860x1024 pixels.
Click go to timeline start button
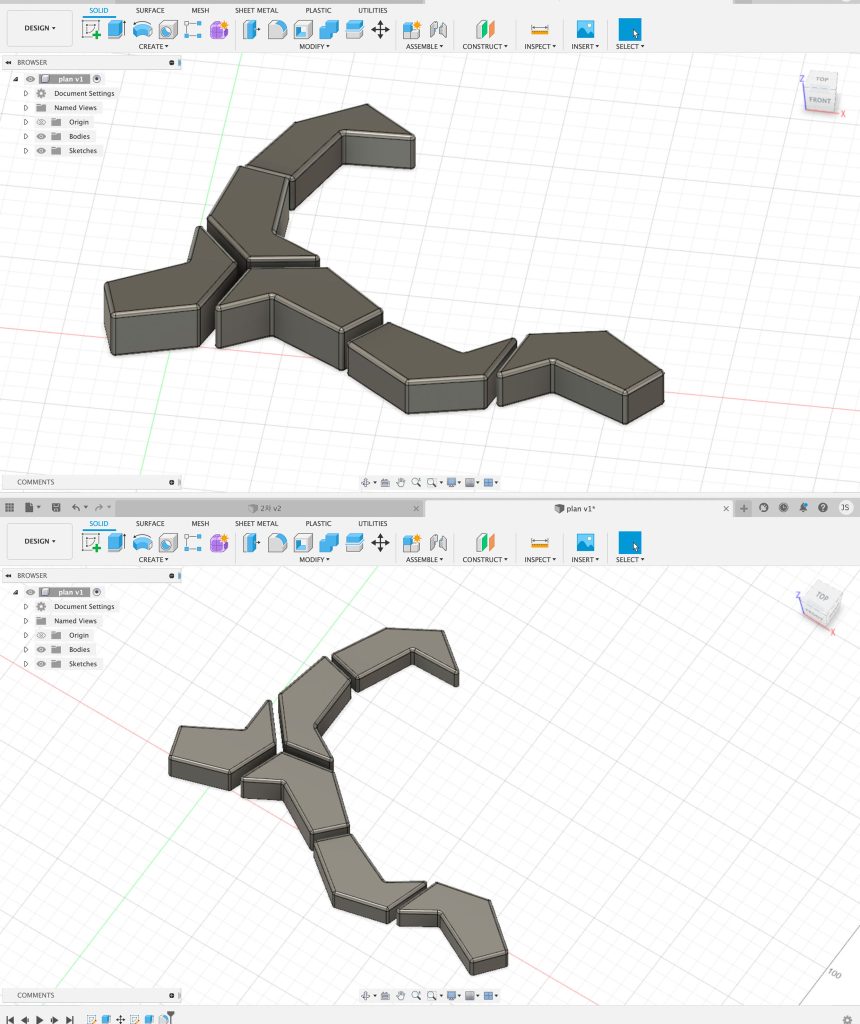pyautogui.click(x=10, y=1019)
